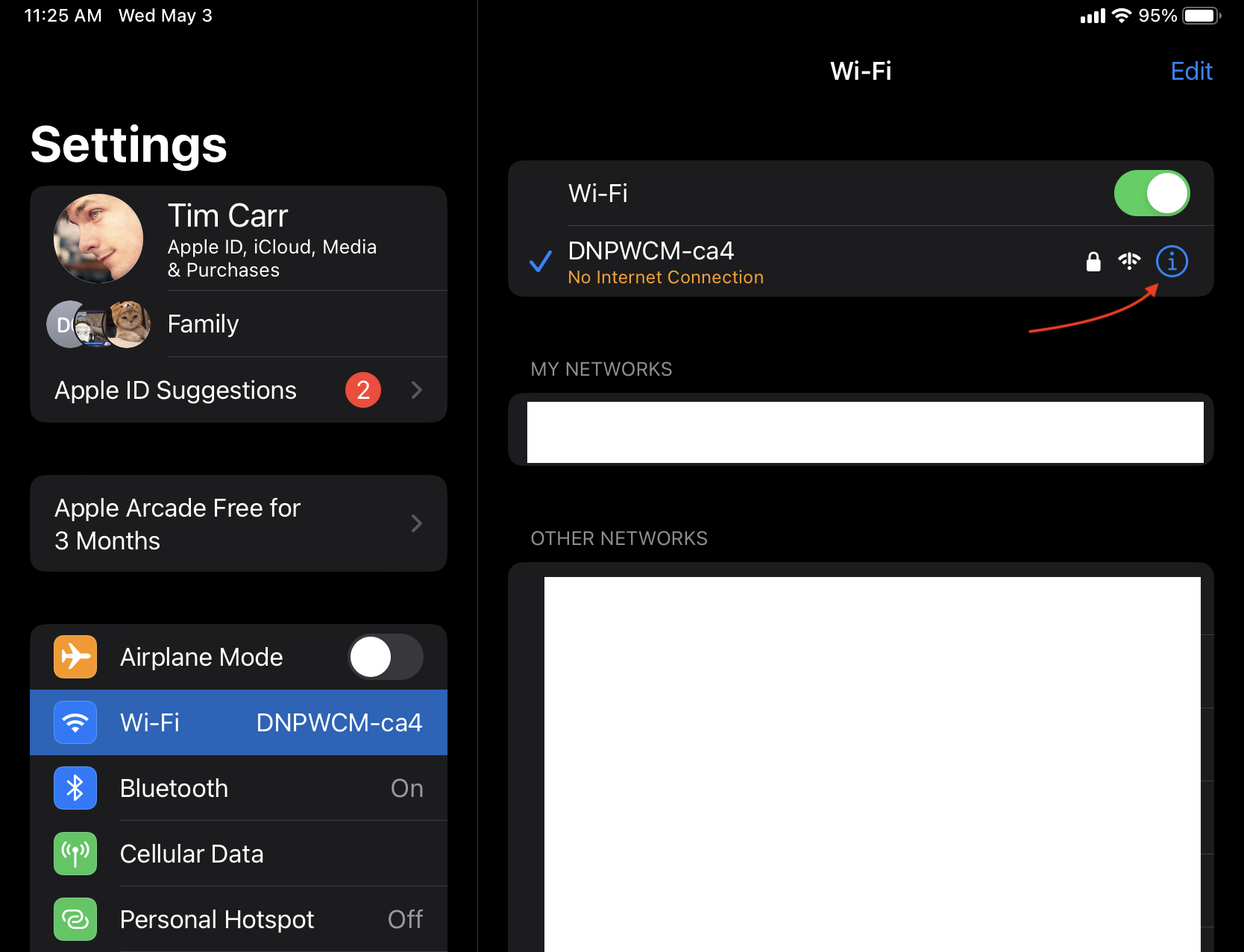1244x952 pixels.
Task: Open Apple ID Suggestions
Action: (239, 390)
